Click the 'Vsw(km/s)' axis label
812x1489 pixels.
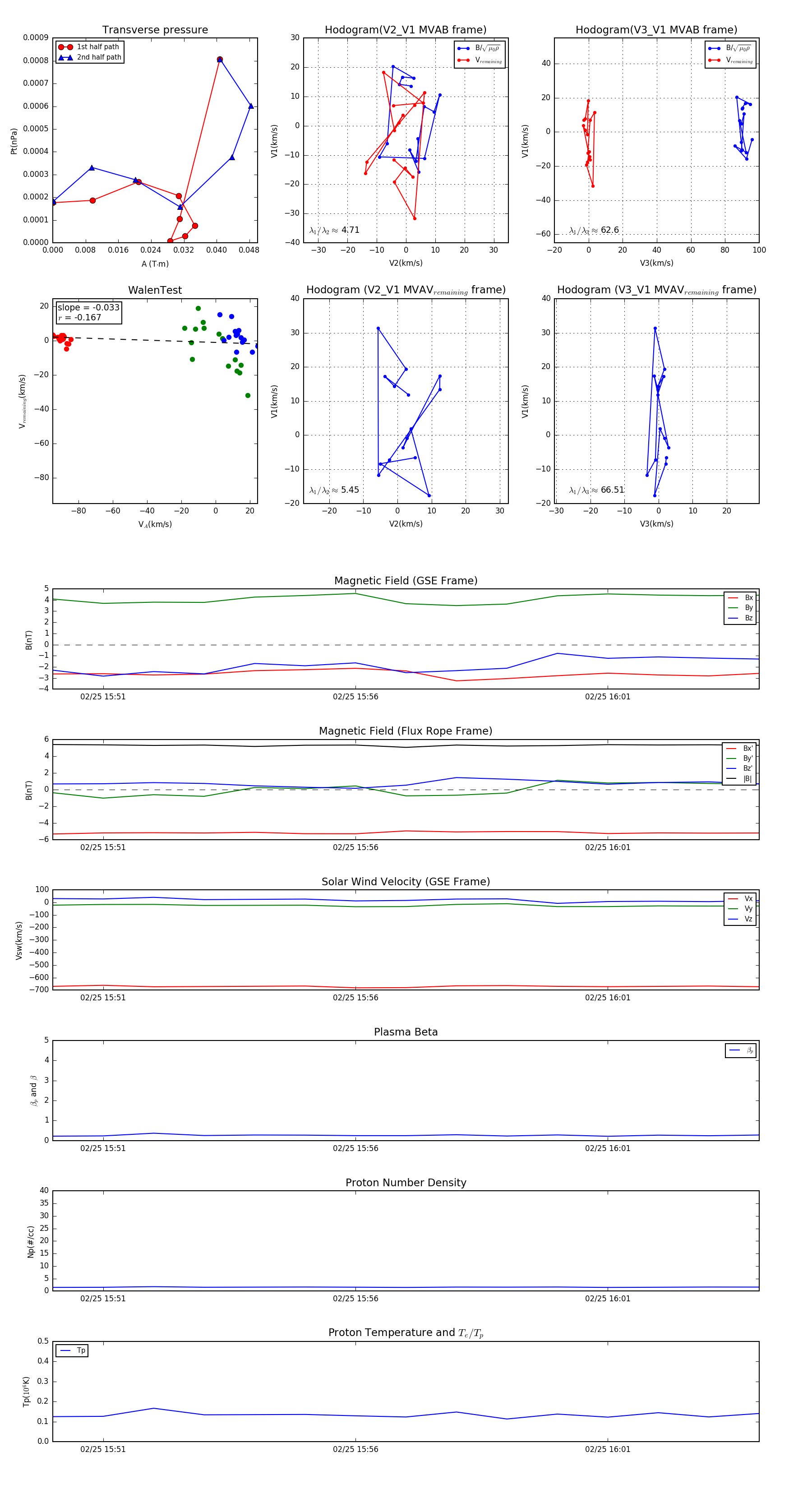[19, 940]
